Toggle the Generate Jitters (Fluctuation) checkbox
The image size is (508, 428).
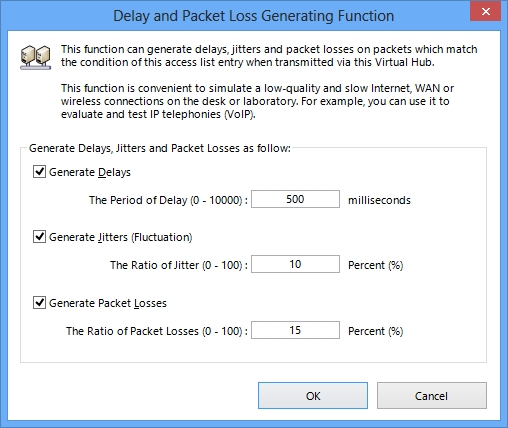point(39,237)
